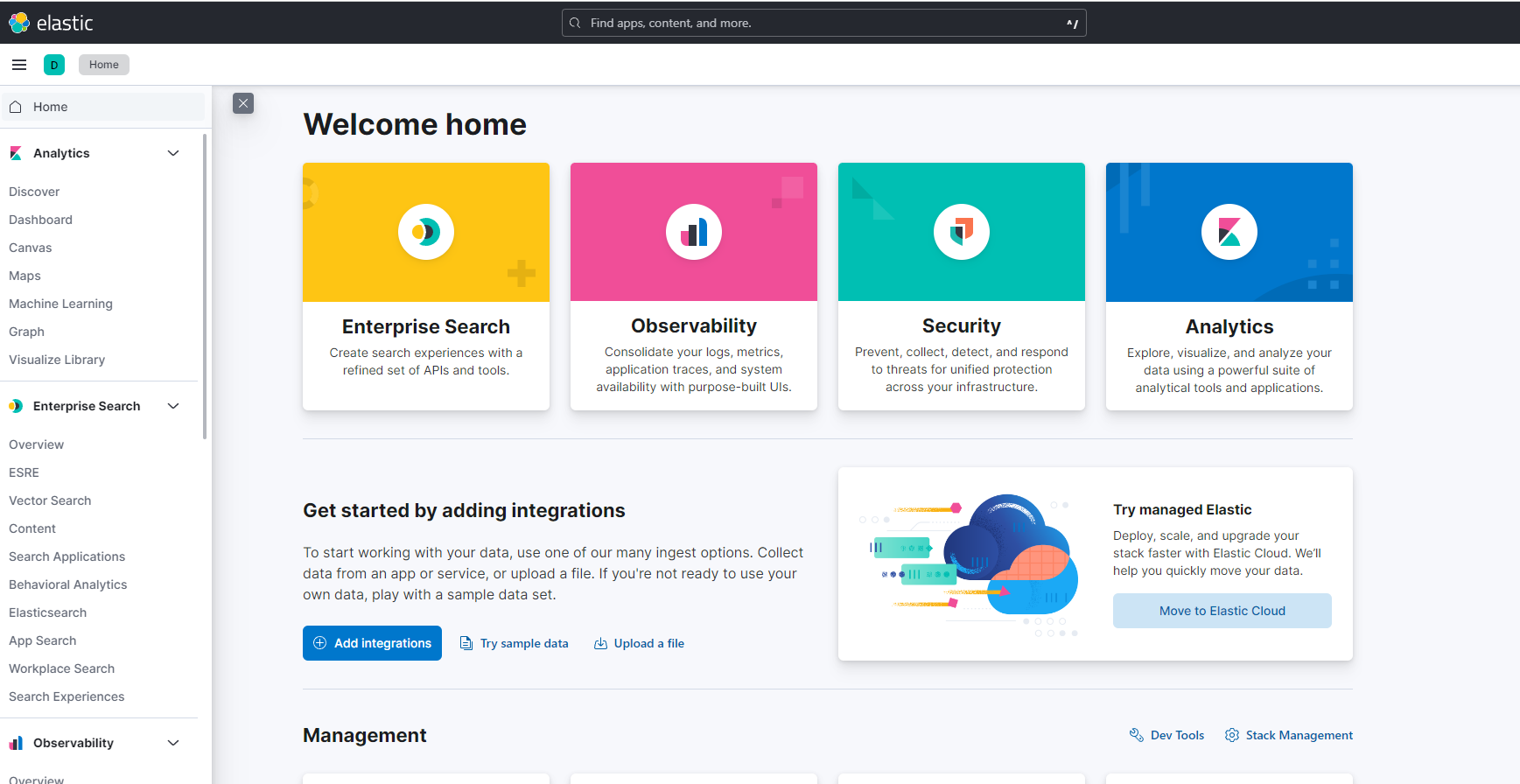Go to Vector Search
The height and width of the screenshot is (784, 1520).
tap(50, 500)
